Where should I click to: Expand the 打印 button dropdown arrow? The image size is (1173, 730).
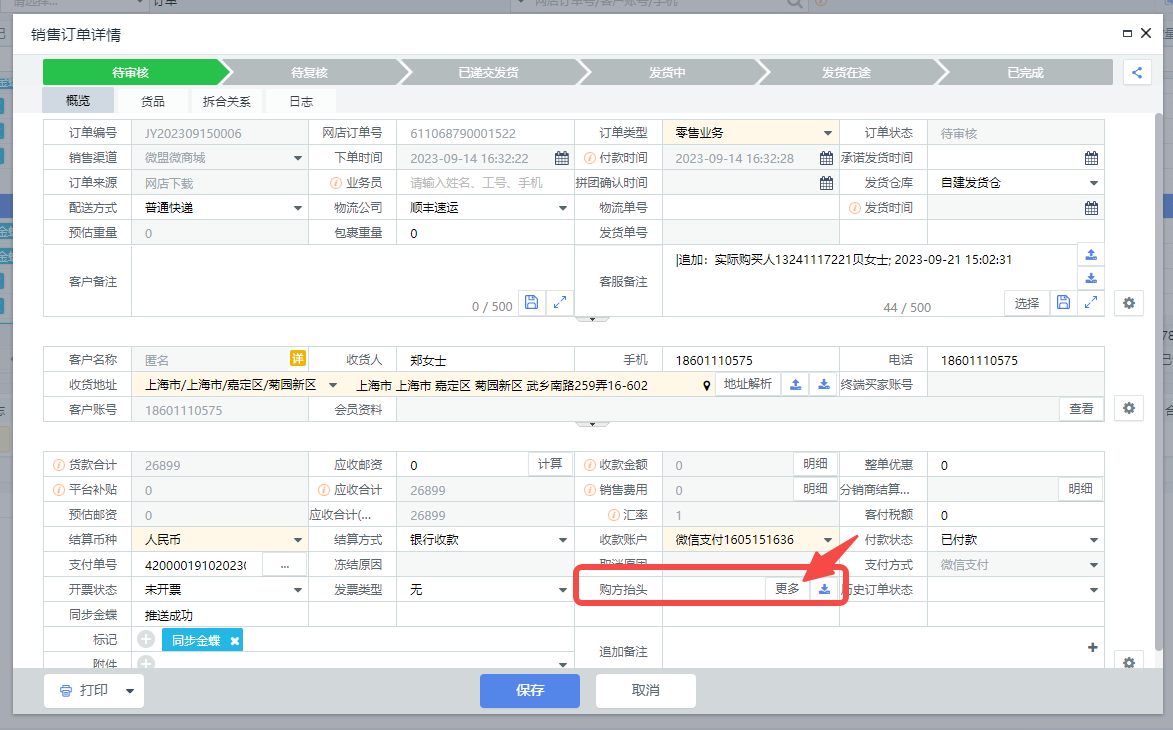(x=129, y=691)
